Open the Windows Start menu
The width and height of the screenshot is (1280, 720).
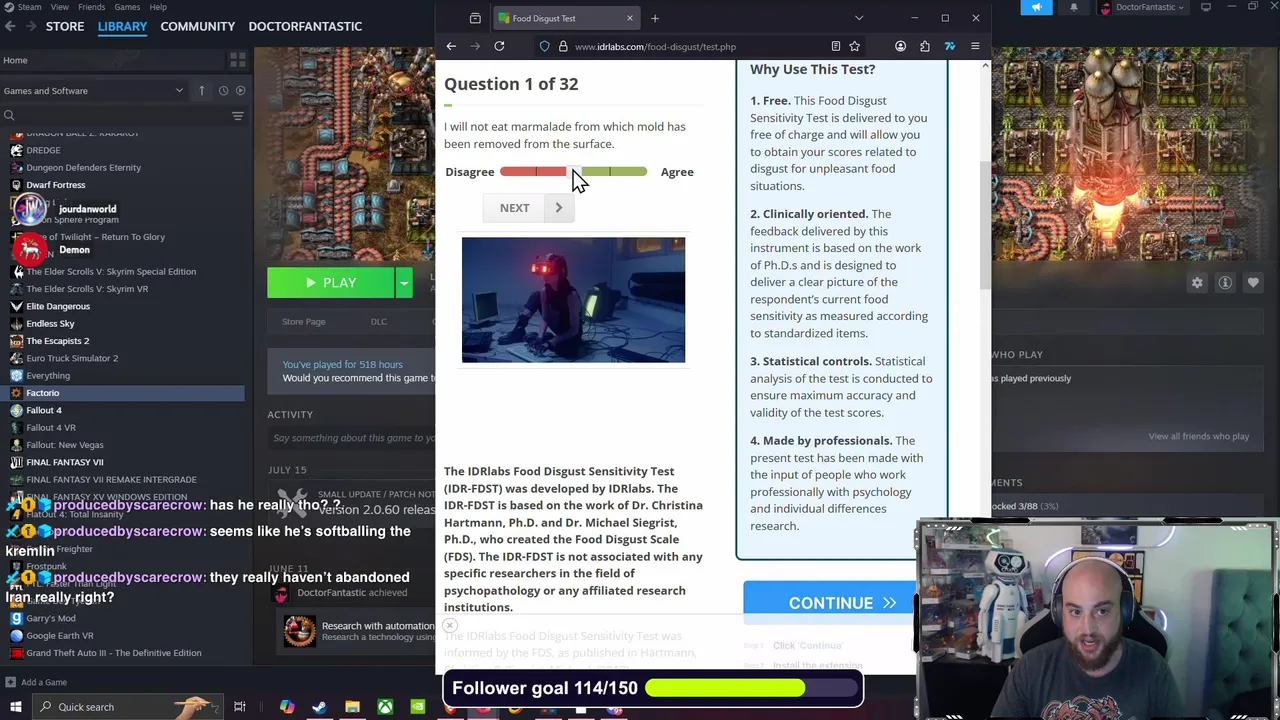point(15,707)
